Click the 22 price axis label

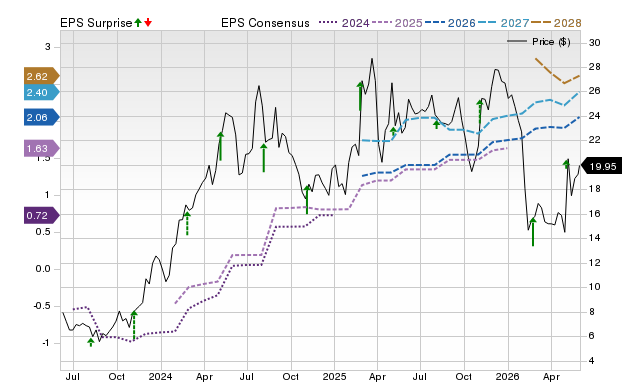tap(594, 140)
